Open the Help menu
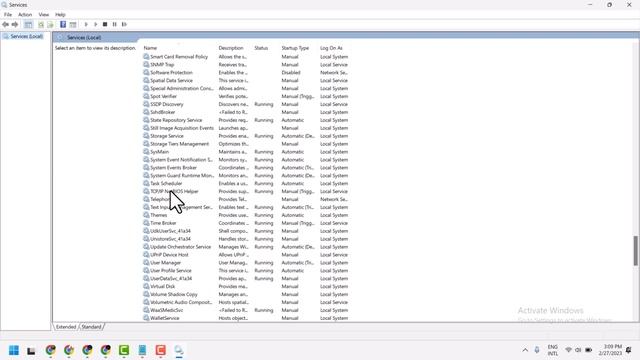The image size is (640, 360). coord(60,15)
